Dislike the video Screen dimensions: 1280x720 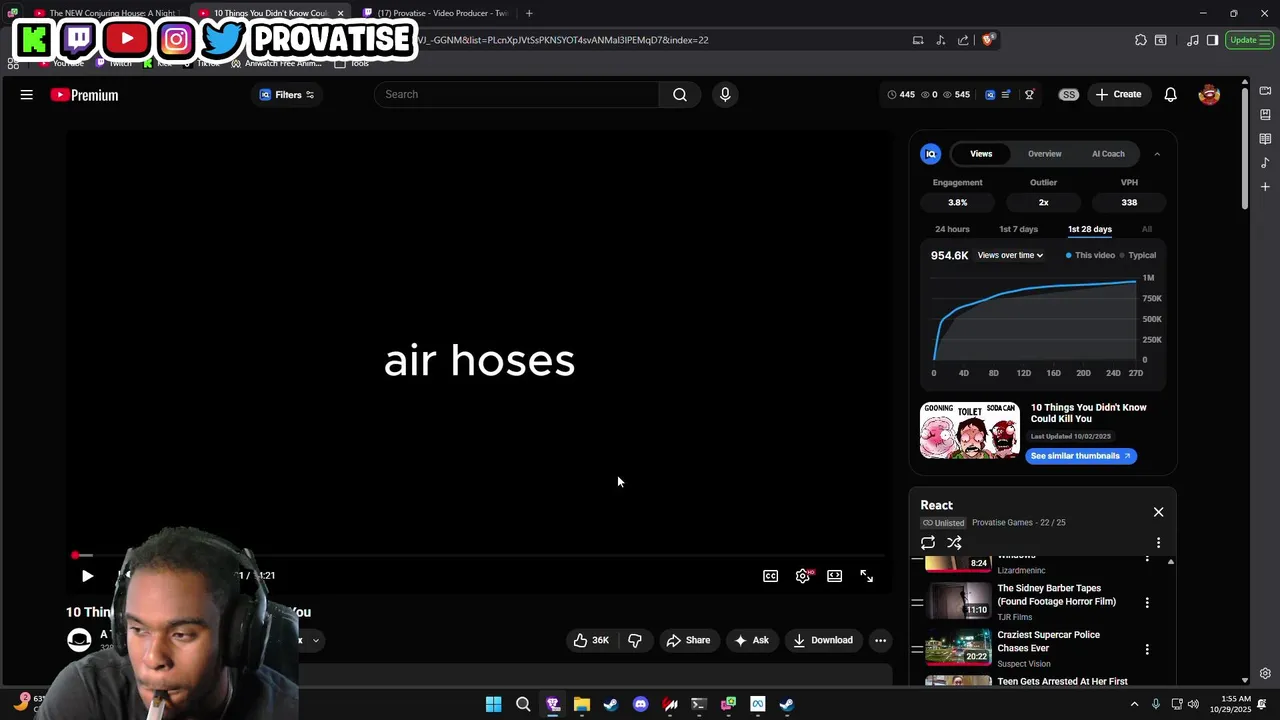click(634, 640)
